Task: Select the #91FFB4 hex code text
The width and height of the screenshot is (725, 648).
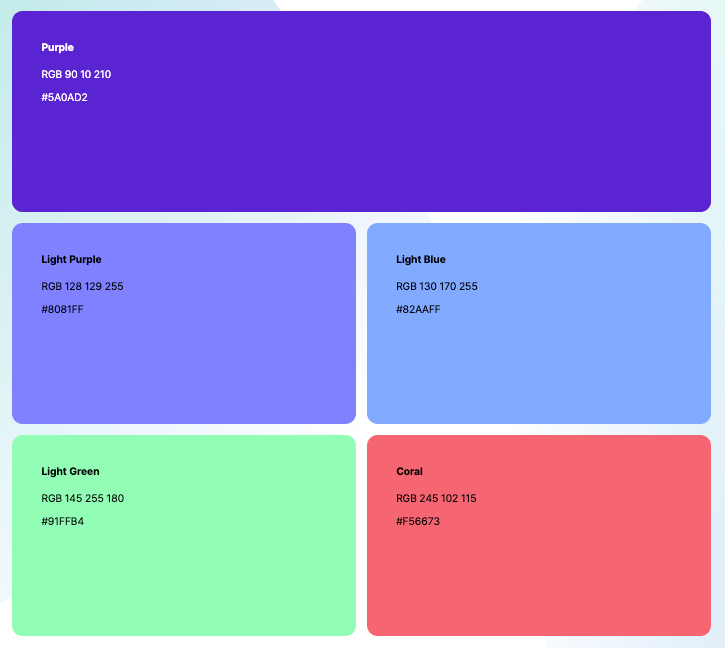Action: click(x=62, y=522)
